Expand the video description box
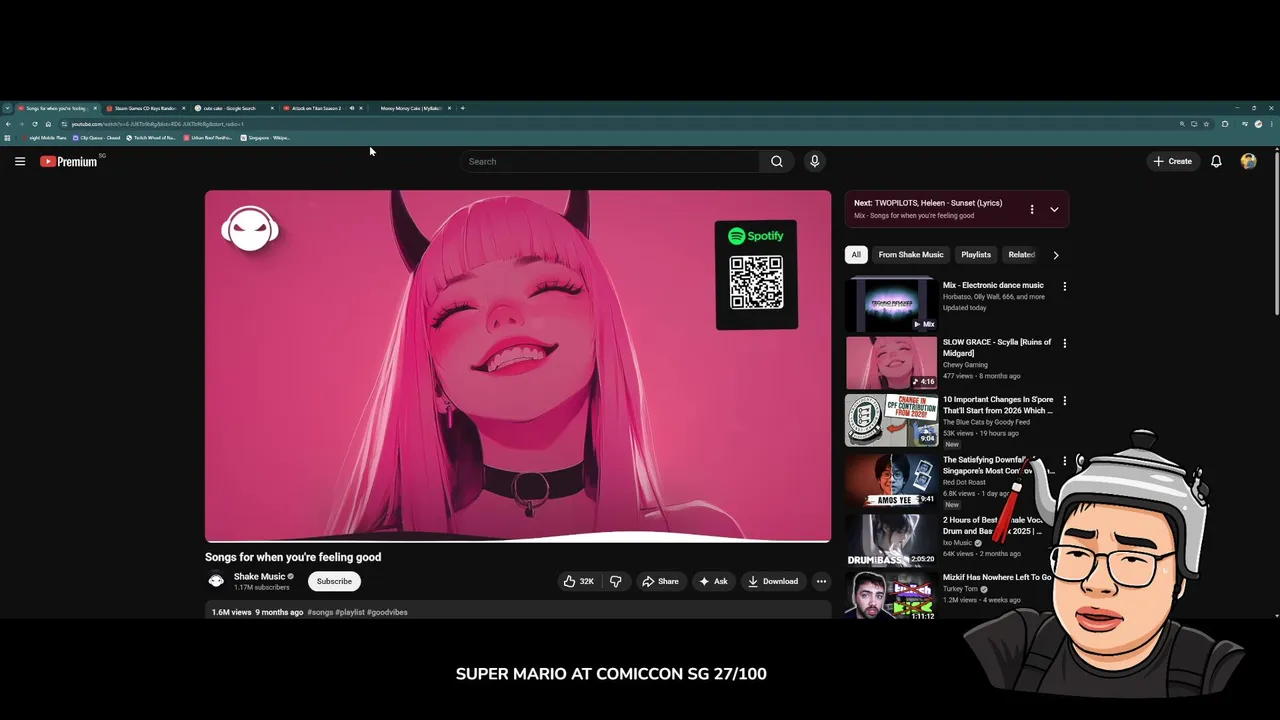 pos(518,611)
